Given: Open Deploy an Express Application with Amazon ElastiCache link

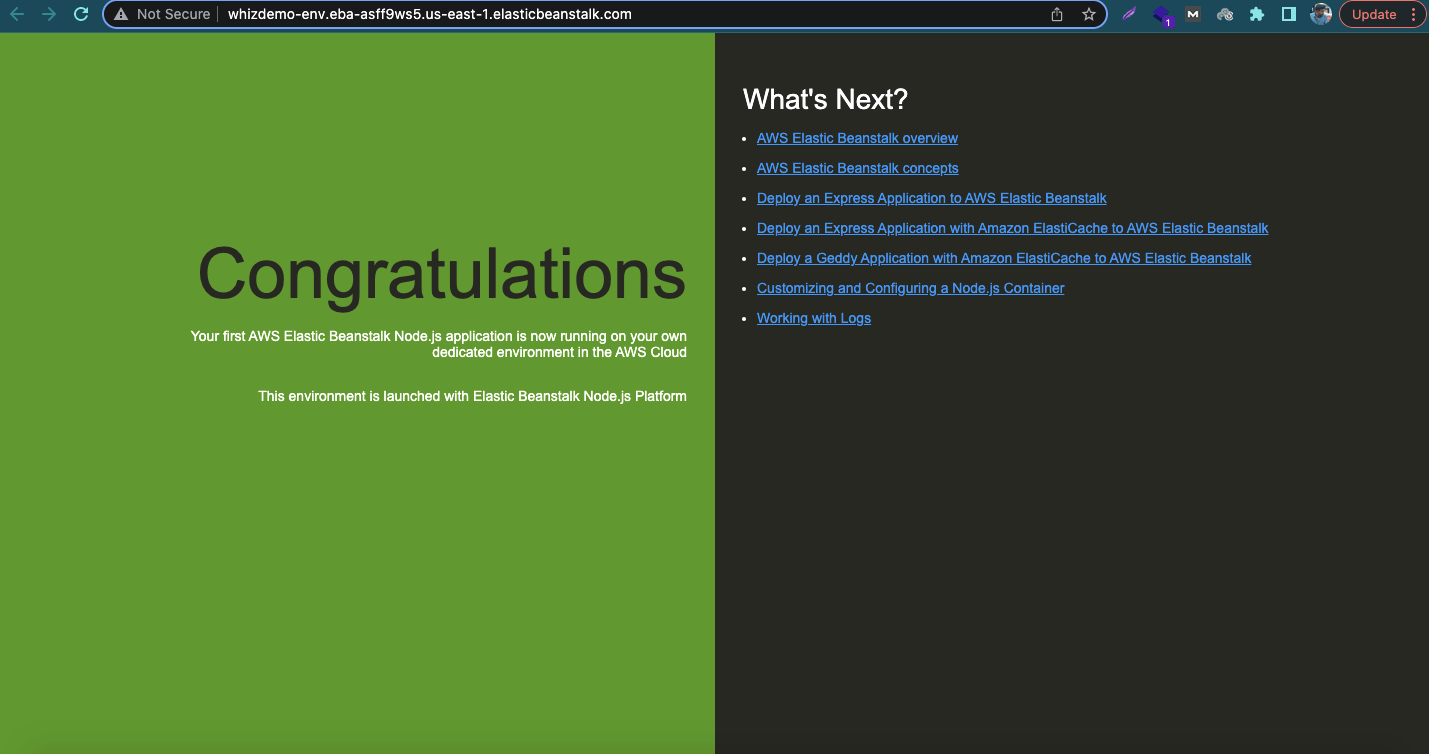Looking at the screenshot, I should pos(1012,228).
